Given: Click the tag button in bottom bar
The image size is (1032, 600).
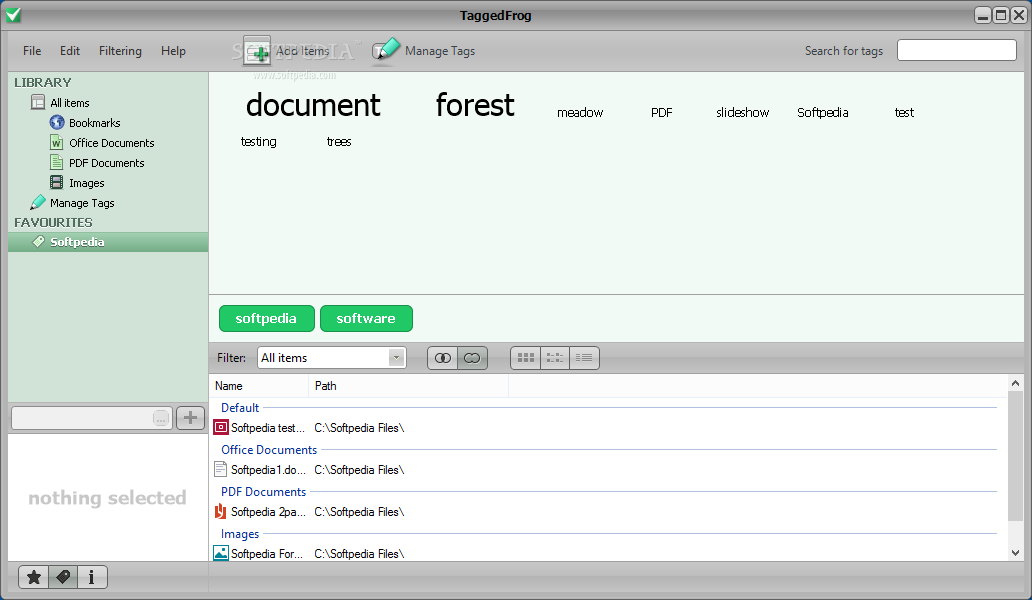Looking at the screenshot, I should (x=63, y=578).
